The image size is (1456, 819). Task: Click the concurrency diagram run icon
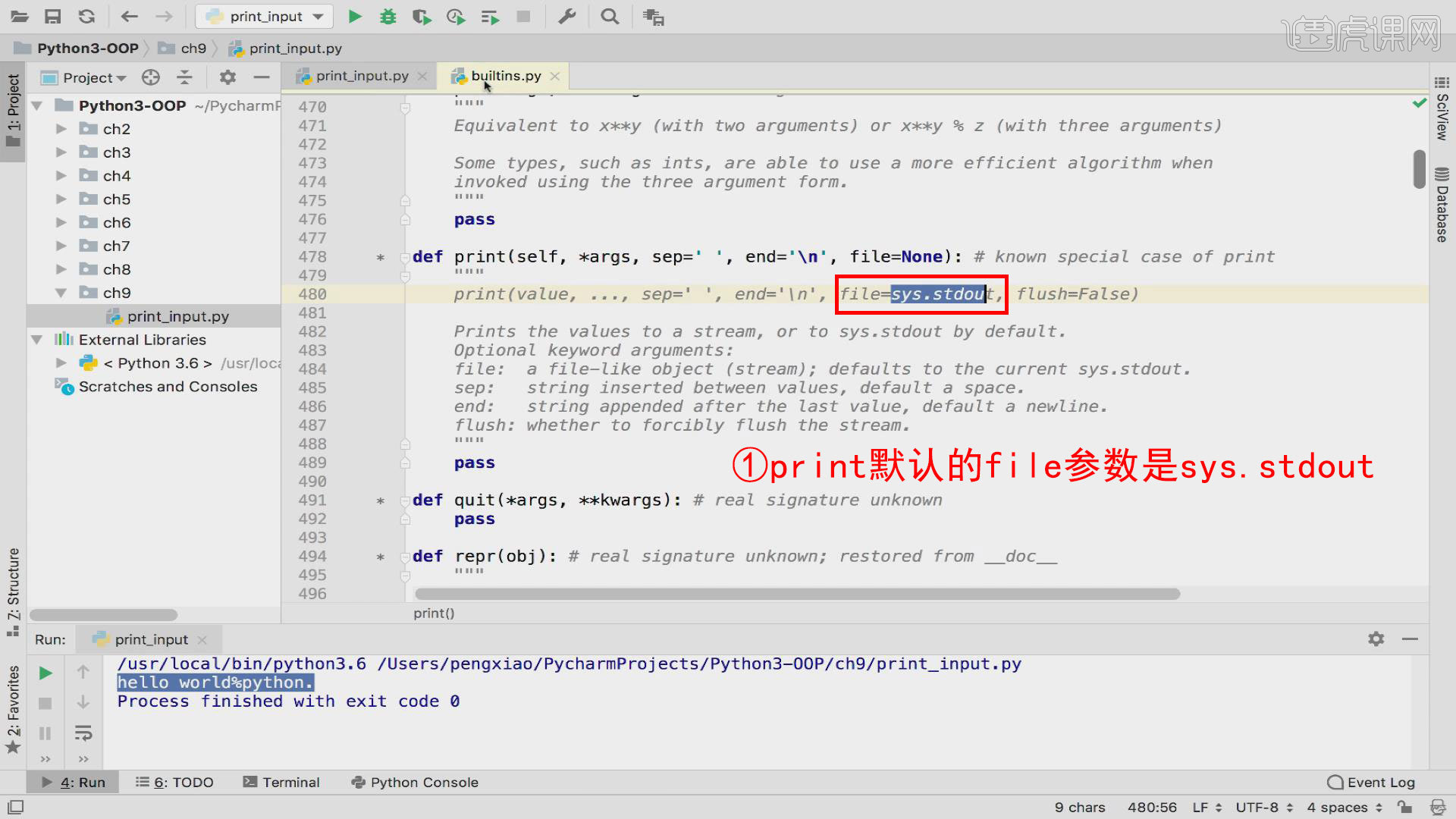click(490, 16)
